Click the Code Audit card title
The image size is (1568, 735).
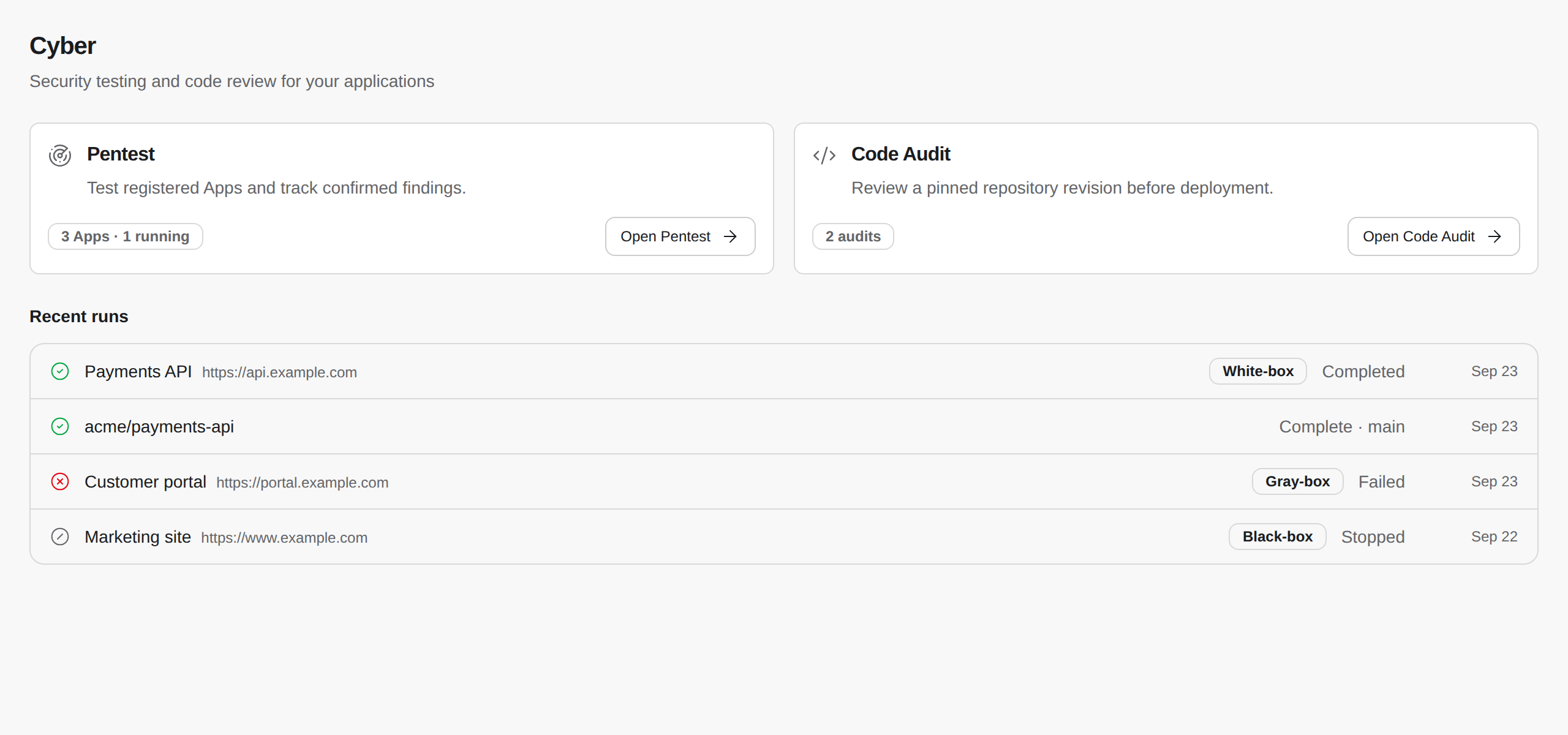pyautogui.click(x=900, y=154)
